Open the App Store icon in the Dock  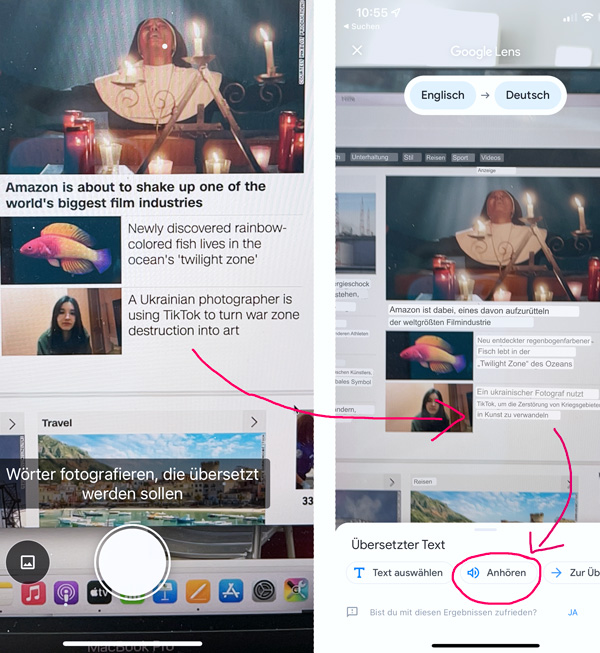coord(231,591)
